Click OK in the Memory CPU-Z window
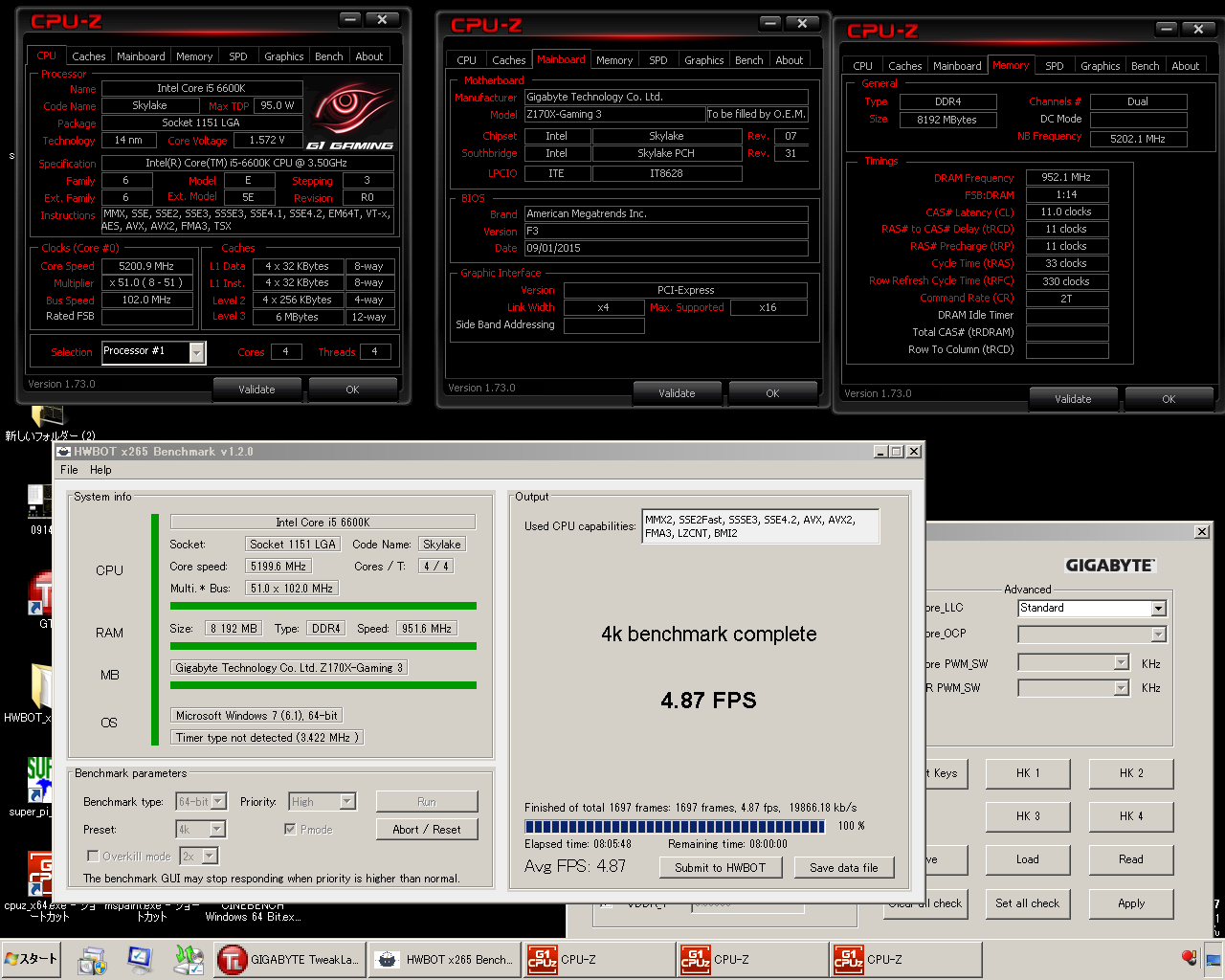 [1169, 399]
